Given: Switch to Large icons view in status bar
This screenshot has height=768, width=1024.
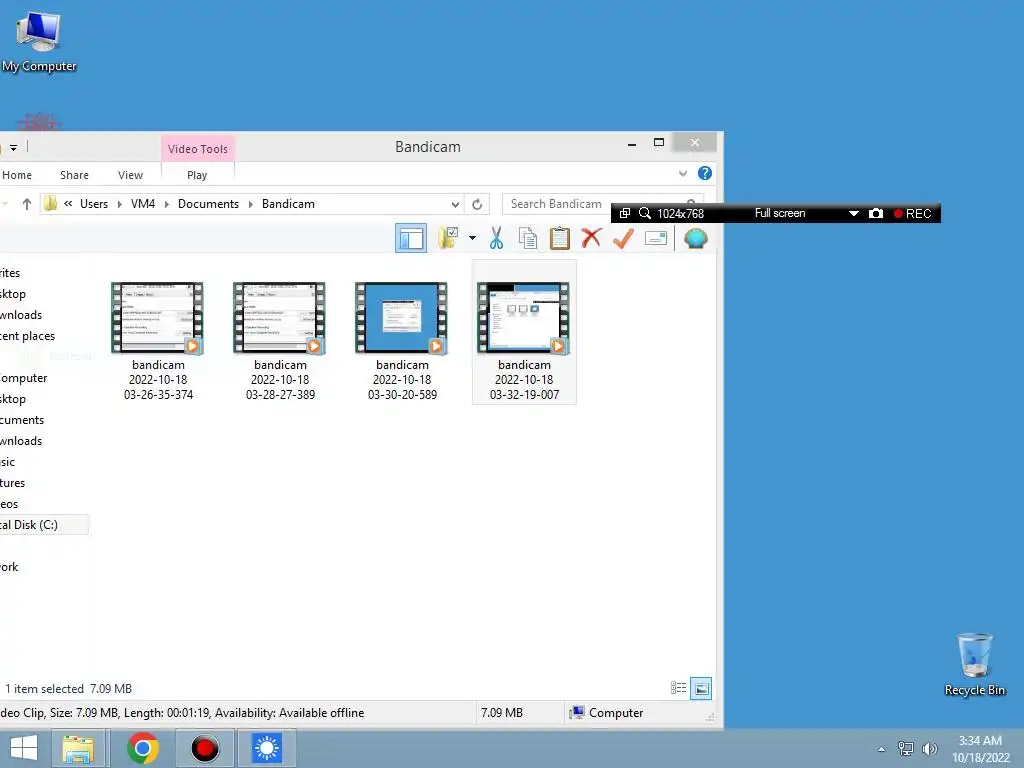Looking at the screenshot, I should 701,688.
